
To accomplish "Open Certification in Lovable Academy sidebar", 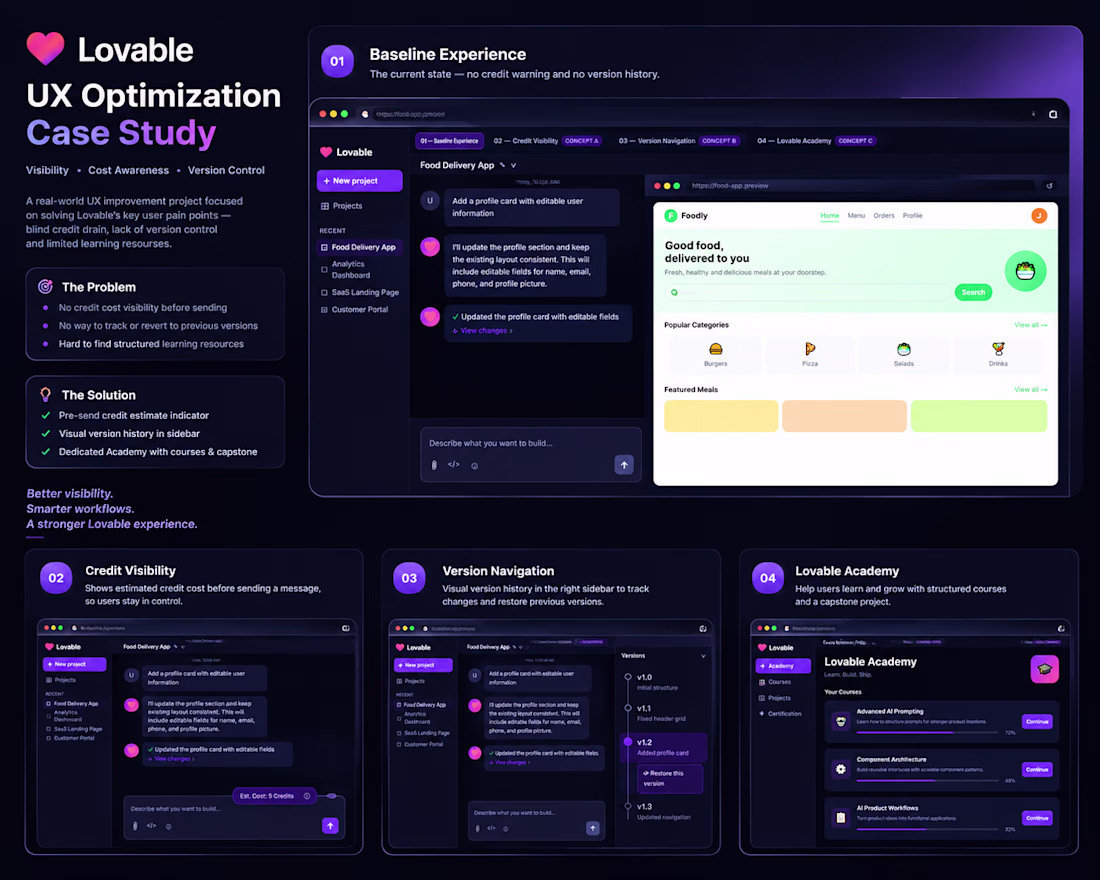I will 779,714.
